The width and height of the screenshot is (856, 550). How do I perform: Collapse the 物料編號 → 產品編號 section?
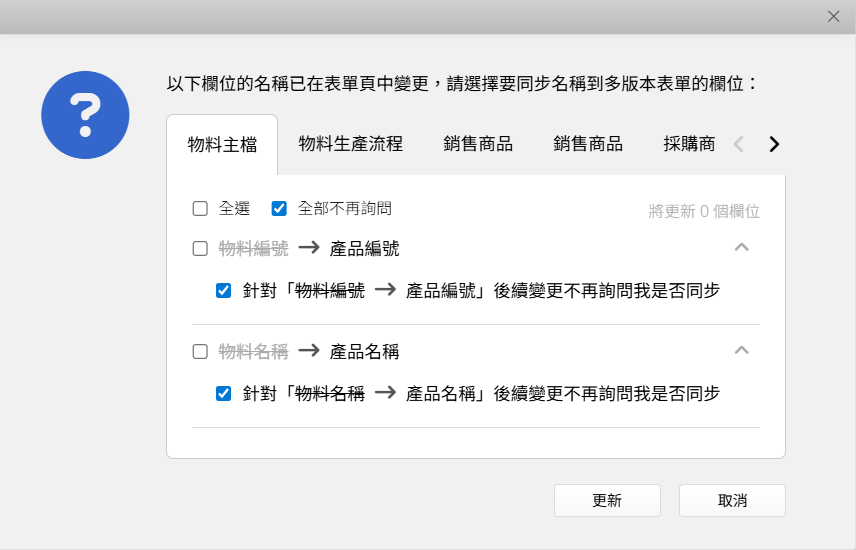tap(741, 247)
